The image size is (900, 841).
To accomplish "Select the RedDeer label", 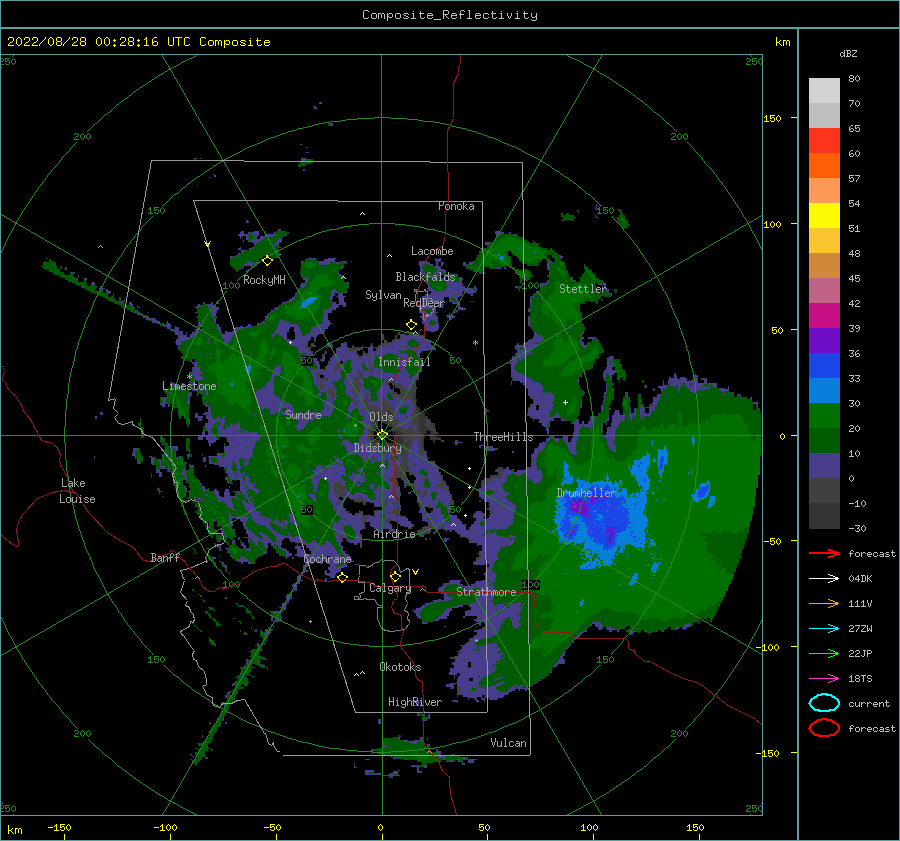I will pyautogui.click(x=424, y=303).
